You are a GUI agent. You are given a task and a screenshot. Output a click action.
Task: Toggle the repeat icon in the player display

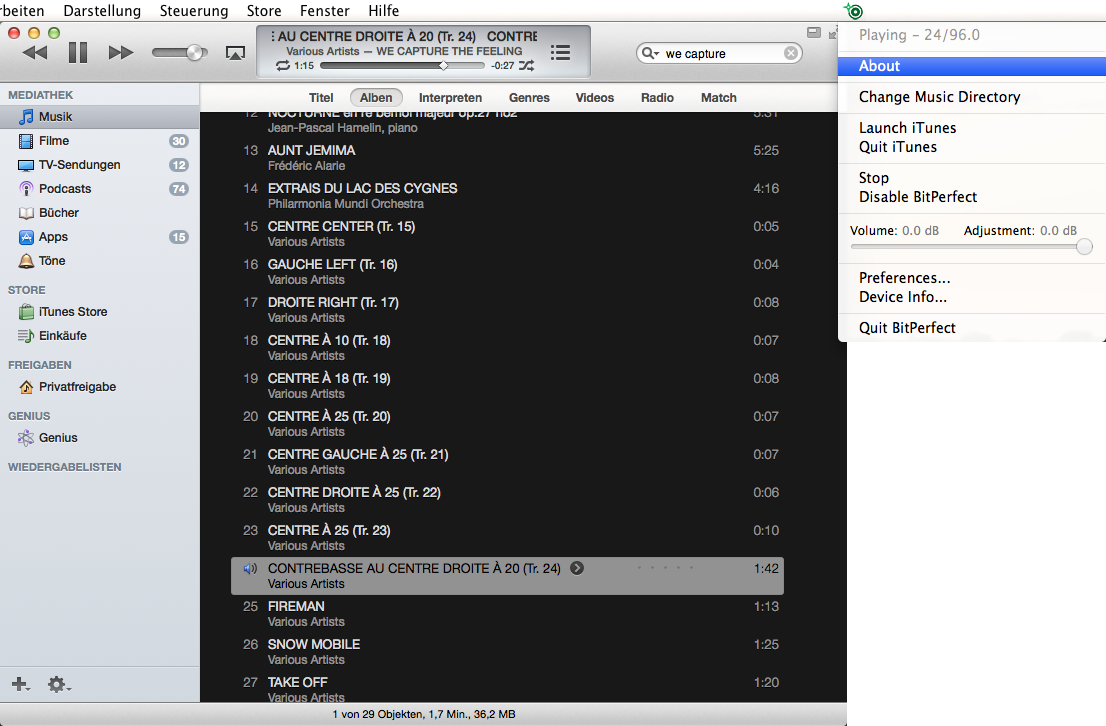point(283,66)
